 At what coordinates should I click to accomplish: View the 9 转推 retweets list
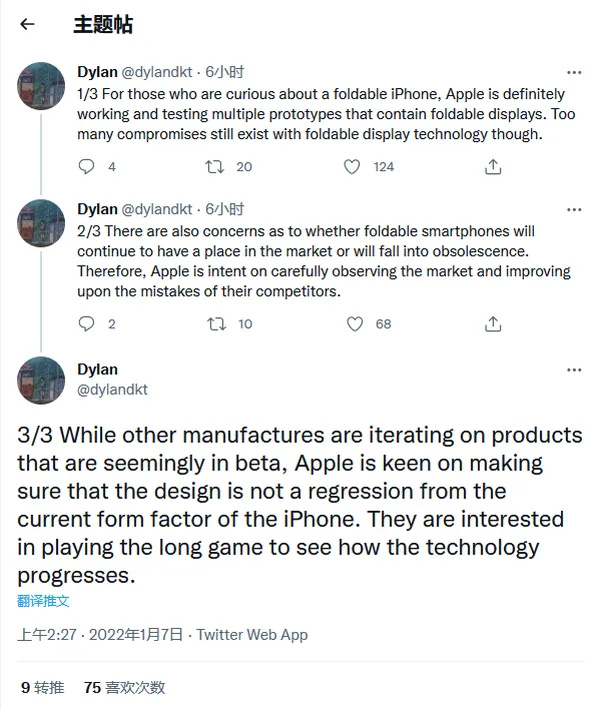[x=42, y=687]
